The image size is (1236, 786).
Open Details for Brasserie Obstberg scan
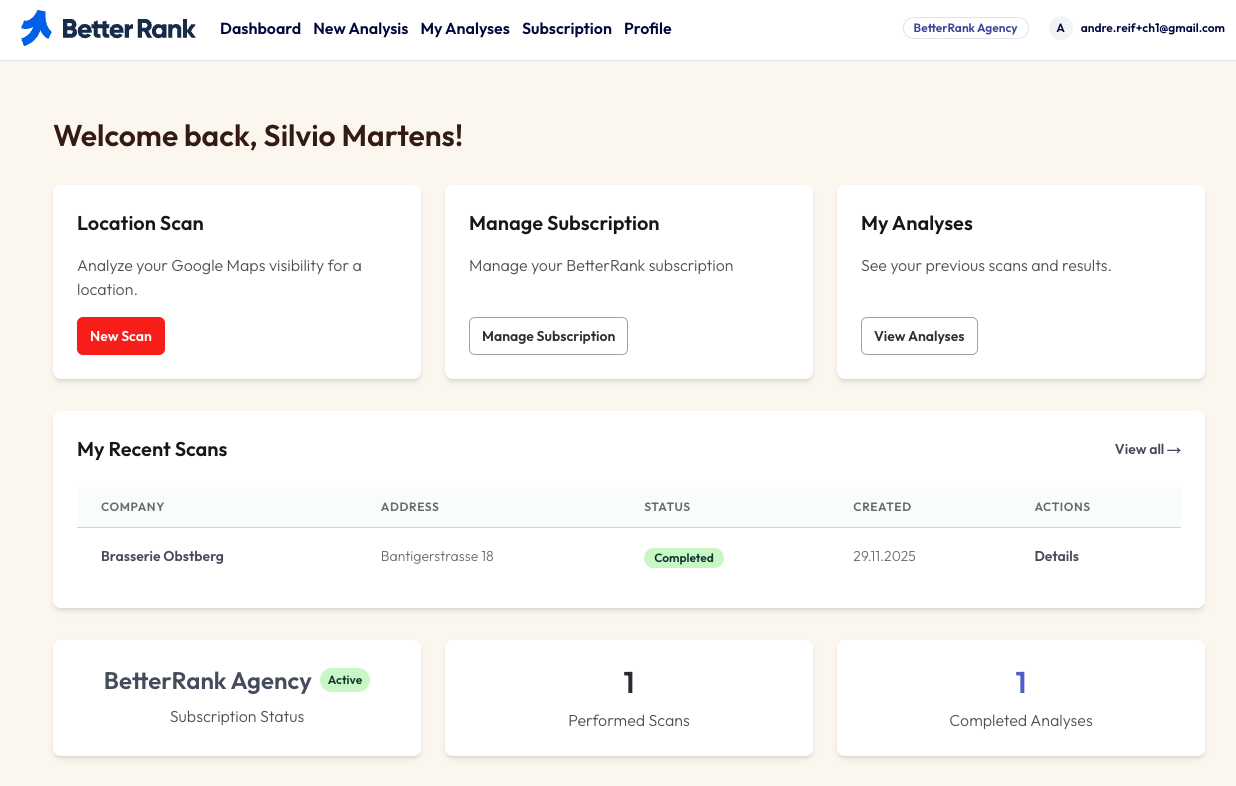(x=1056, y=556)
